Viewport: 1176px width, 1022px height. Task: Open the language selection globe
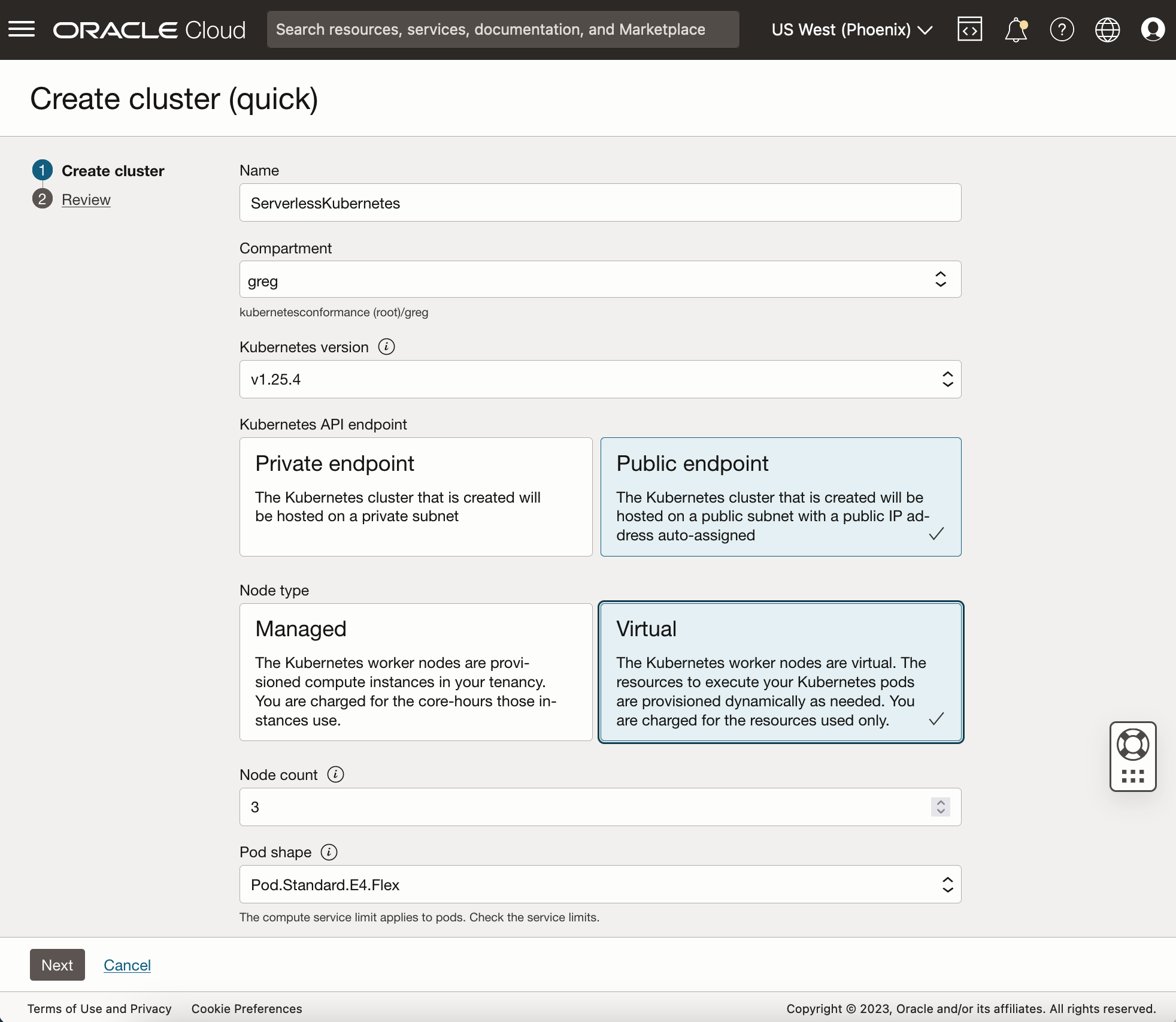click(x=1107, y=29)
